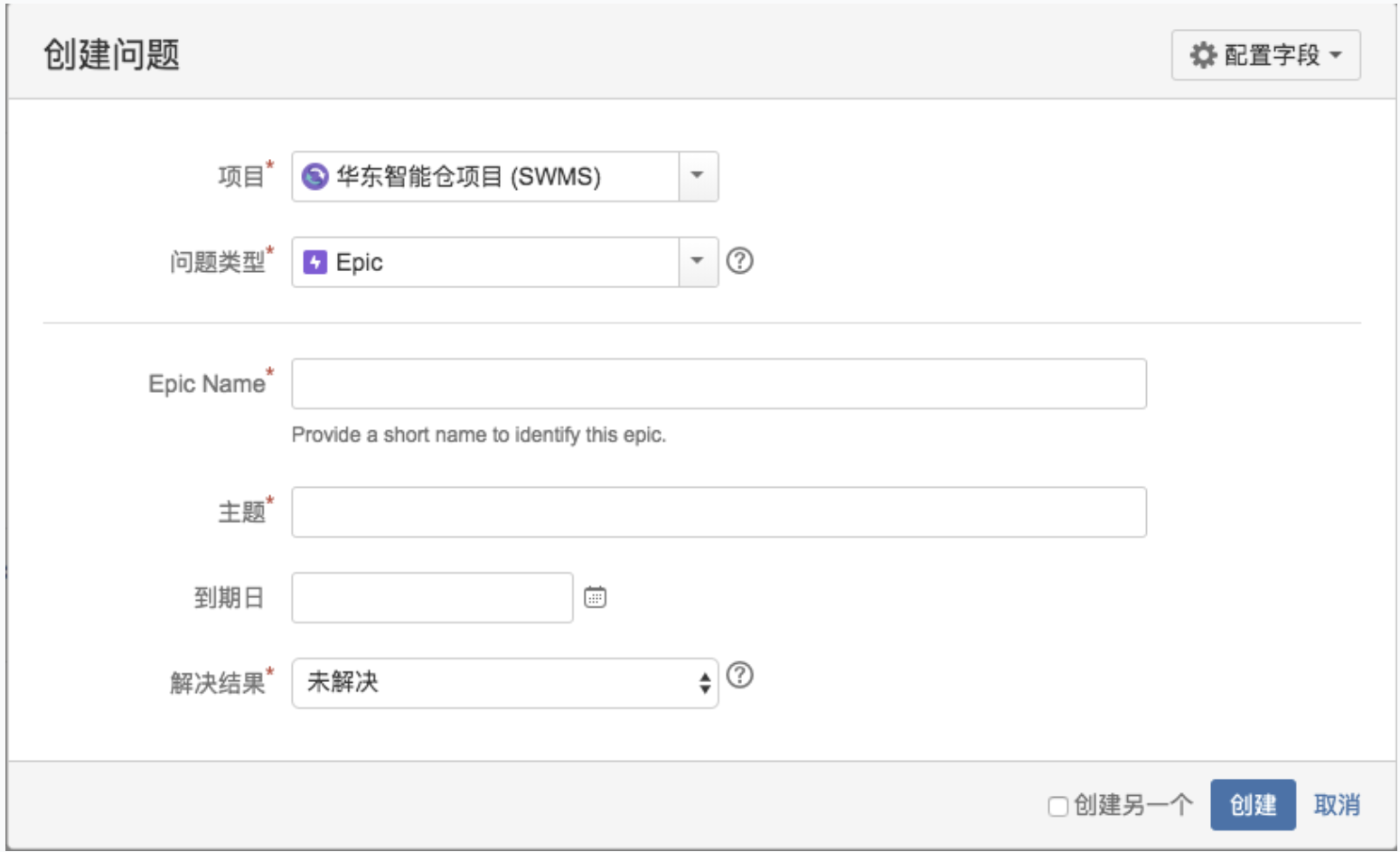Viewport: 1400px width, 852px height.
Task: Open help icon next to 问题类型
Action: 739,261
